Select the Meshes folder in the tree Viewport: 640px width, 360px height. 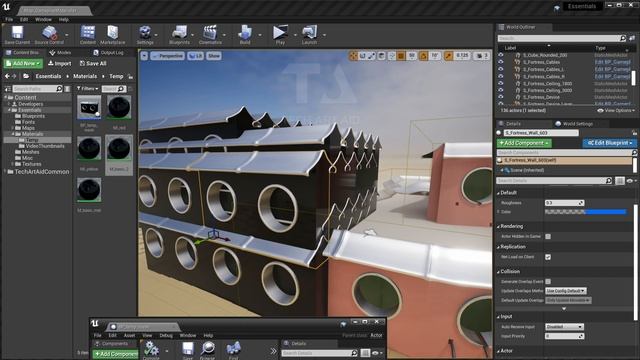click(31, 152)
